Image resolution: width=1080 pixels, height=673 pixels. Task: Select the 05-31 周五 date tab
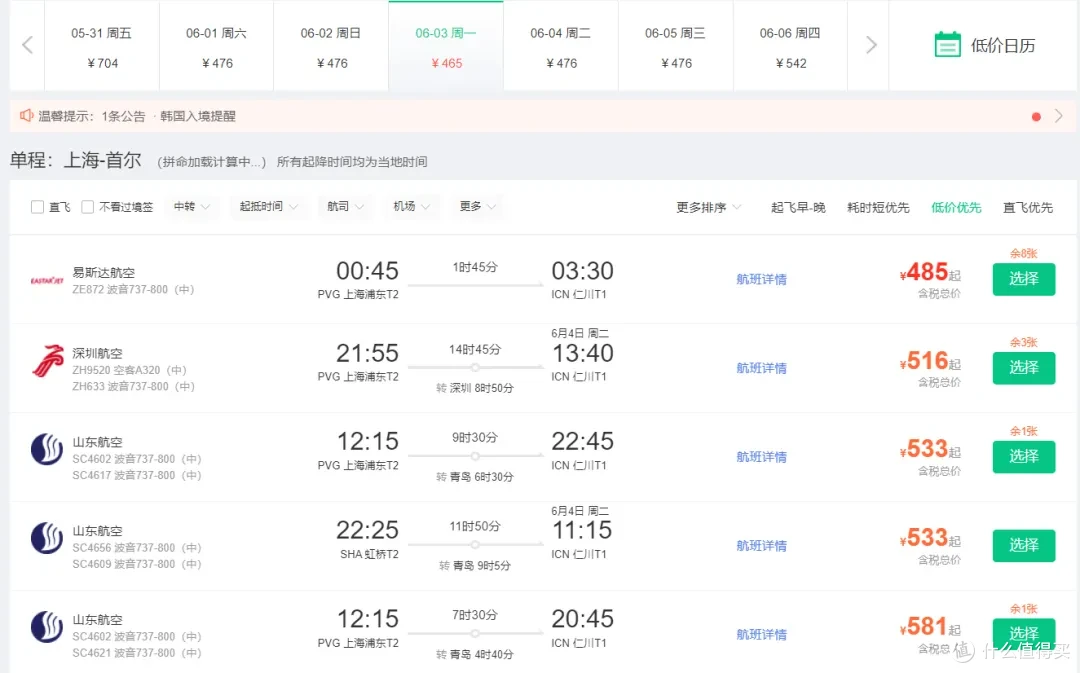(102, 47)
